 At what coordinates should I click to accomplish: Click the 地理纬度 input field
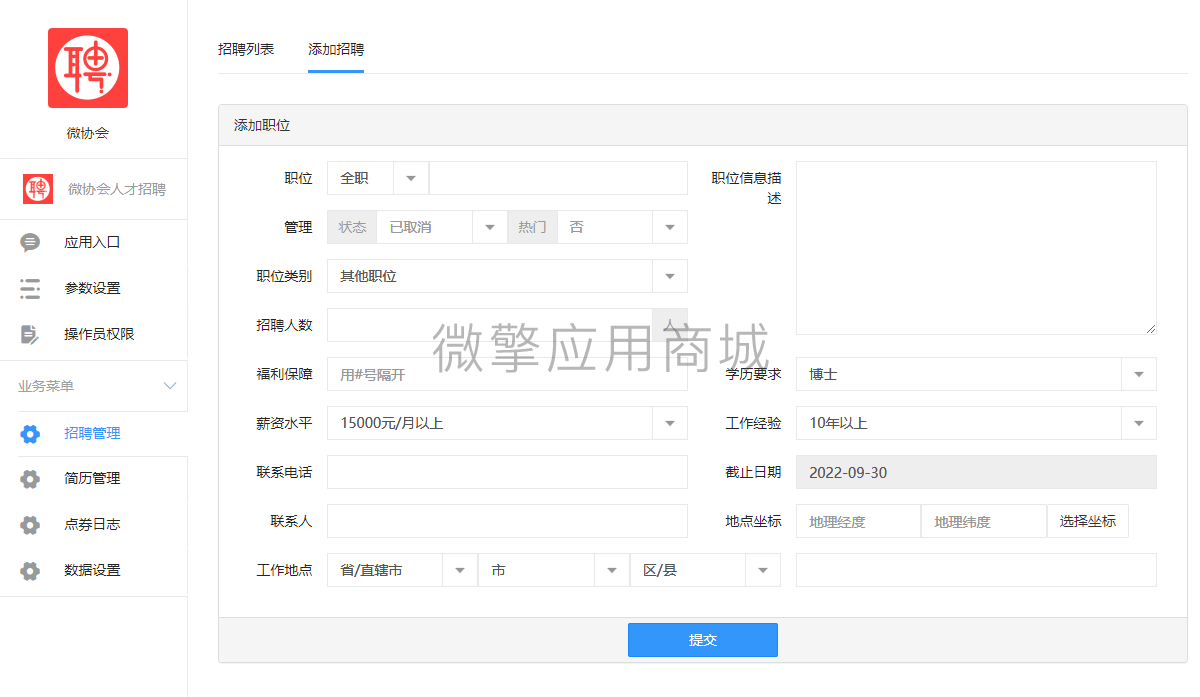click(x=984, y=521)
